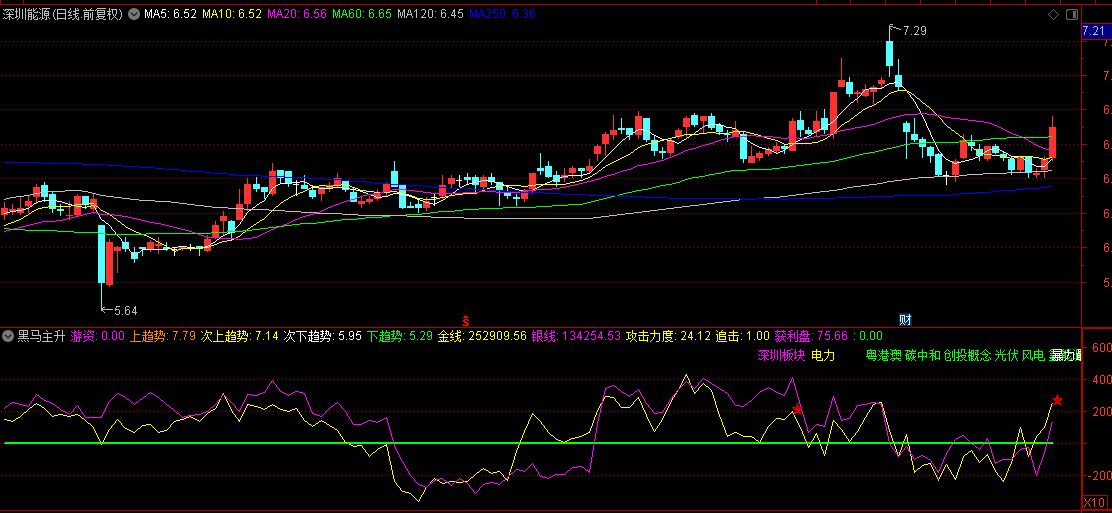Open the main chart indicator dropdown arrow
The width and height of the screenshot is (1112, 513).
[134, 15]
